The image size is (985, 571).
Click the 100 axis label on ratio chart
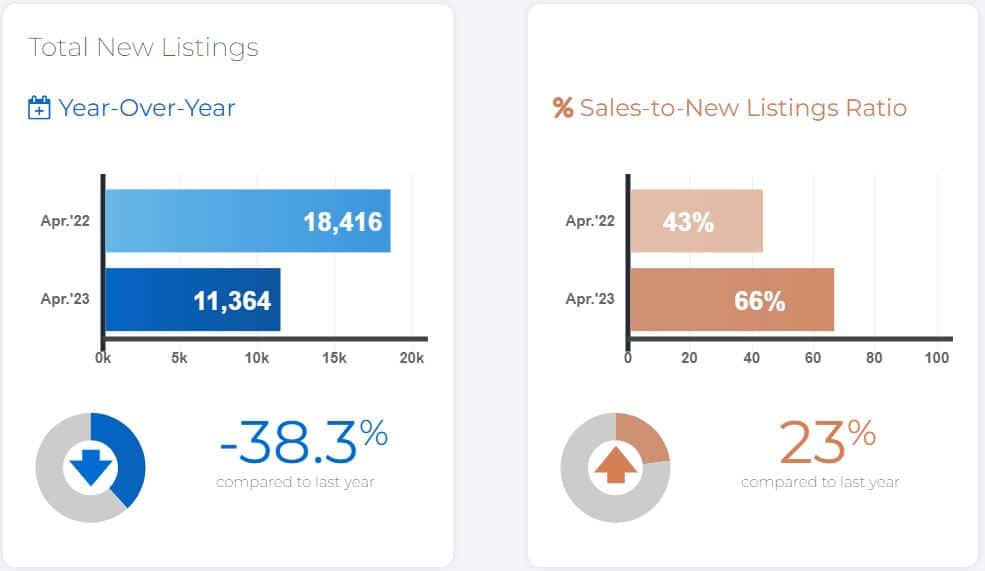[x=937, y=358]
